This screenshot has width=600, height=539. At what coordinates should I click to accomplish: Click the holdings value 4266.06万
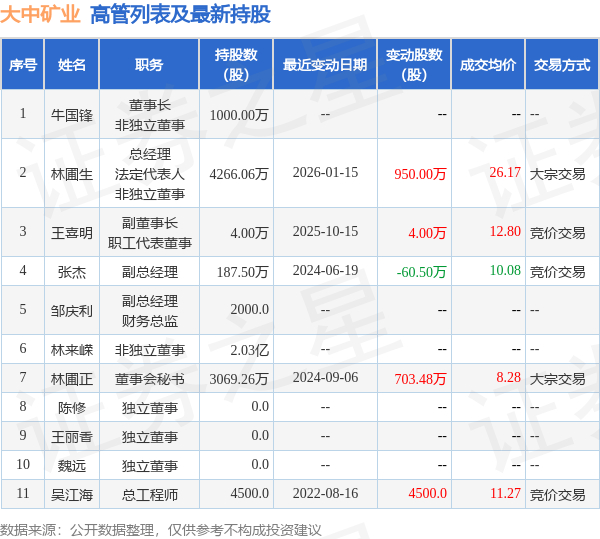(239, 174)
